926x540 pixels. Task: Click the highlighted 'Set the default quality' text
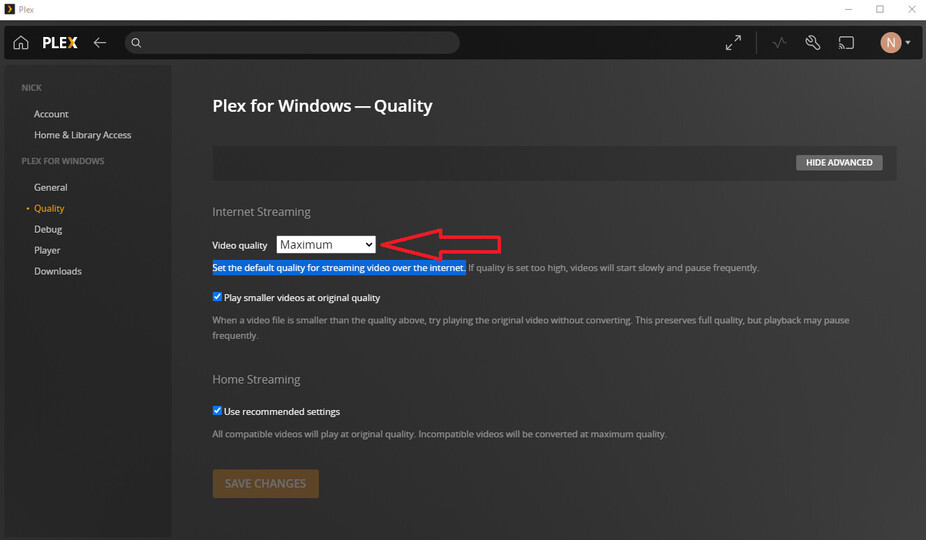pyautogui.click(x=339, y=268)
